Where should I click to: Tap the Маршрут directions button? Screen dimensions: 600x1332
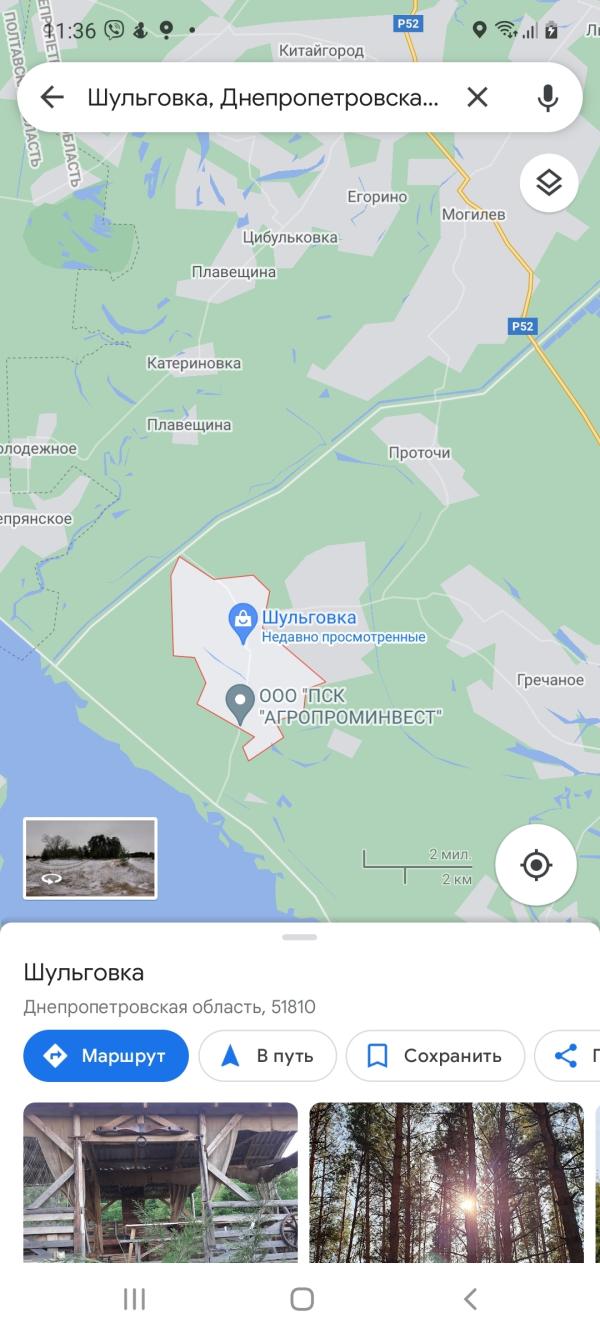pyautogui.click(x=106, y=1056)
